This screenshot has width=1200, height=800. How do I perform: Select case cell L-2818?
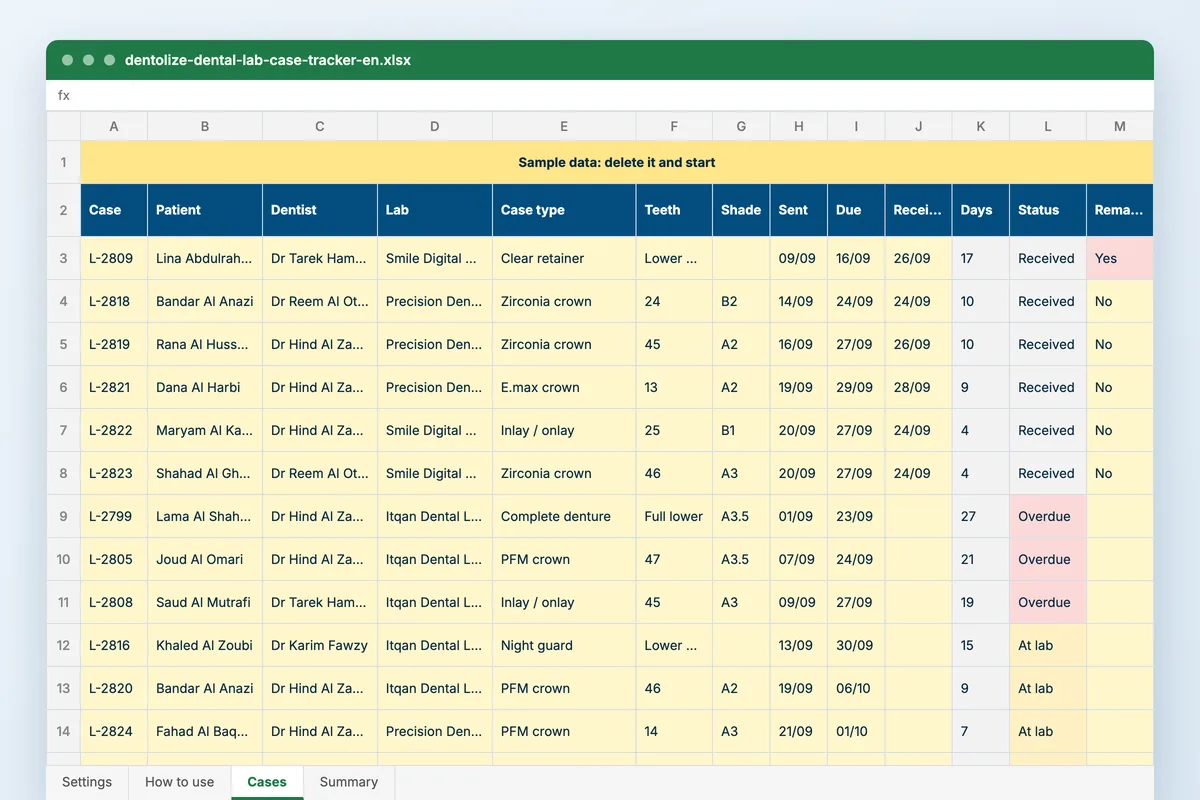(x=114, y=301)
